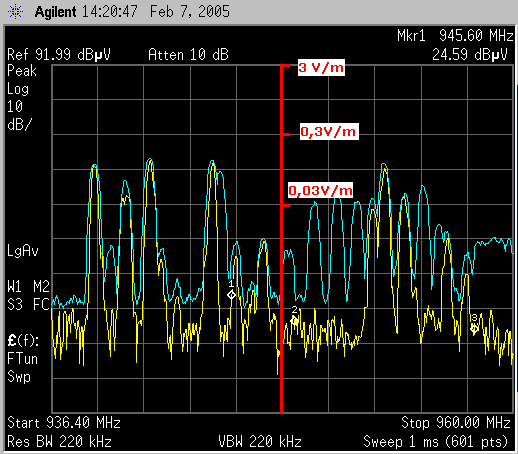
Task: Click the red vertical scale line
Action: coord(281,238)
